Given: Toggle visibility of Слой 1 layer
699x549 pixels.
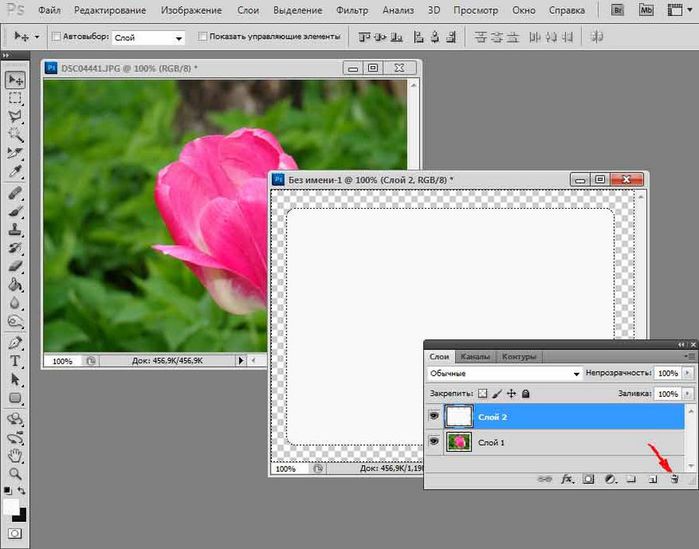Looking at the screenshot, I should tap(435, 442).
